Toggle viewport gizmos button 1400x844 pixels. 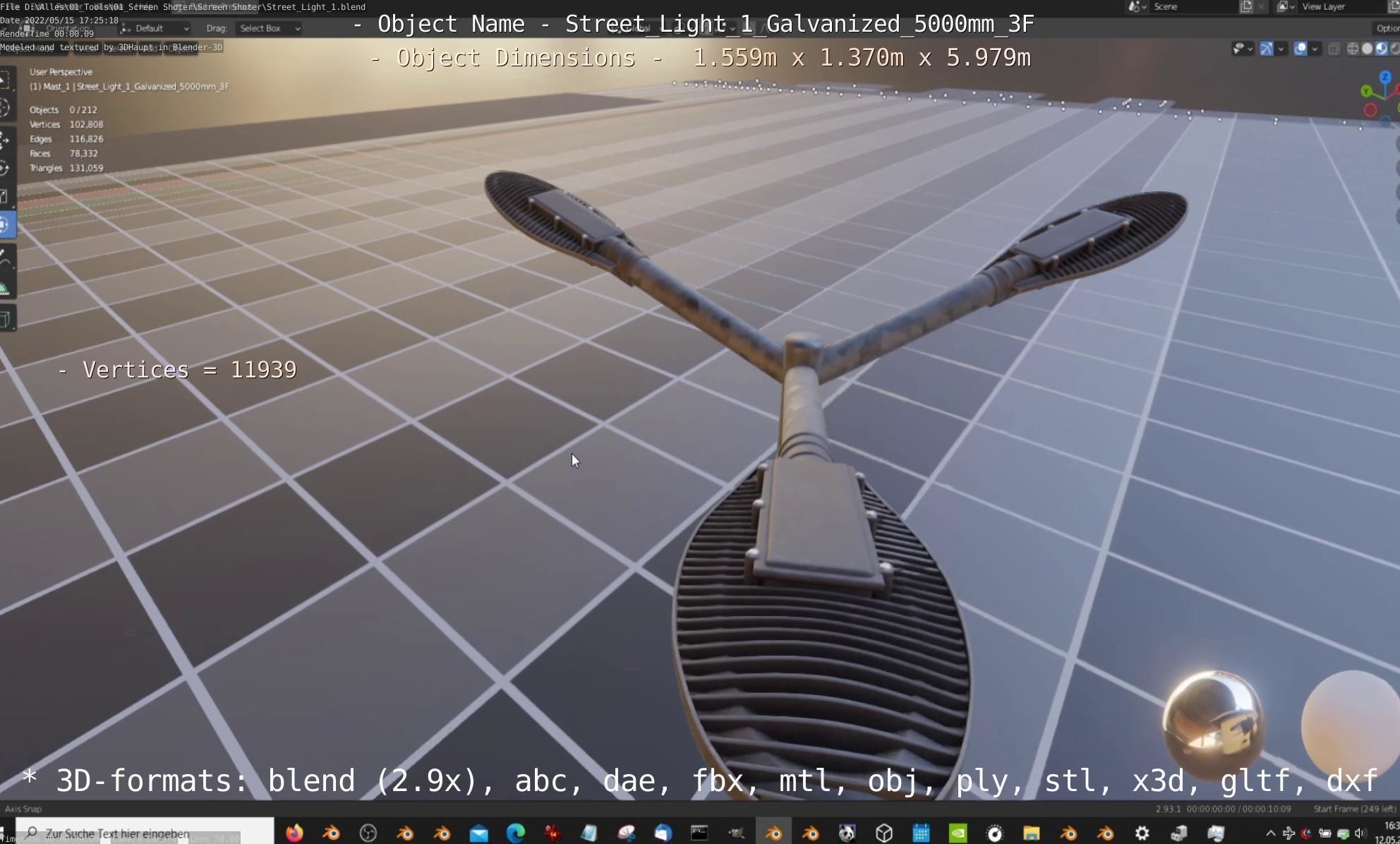tap(1266, 49)
